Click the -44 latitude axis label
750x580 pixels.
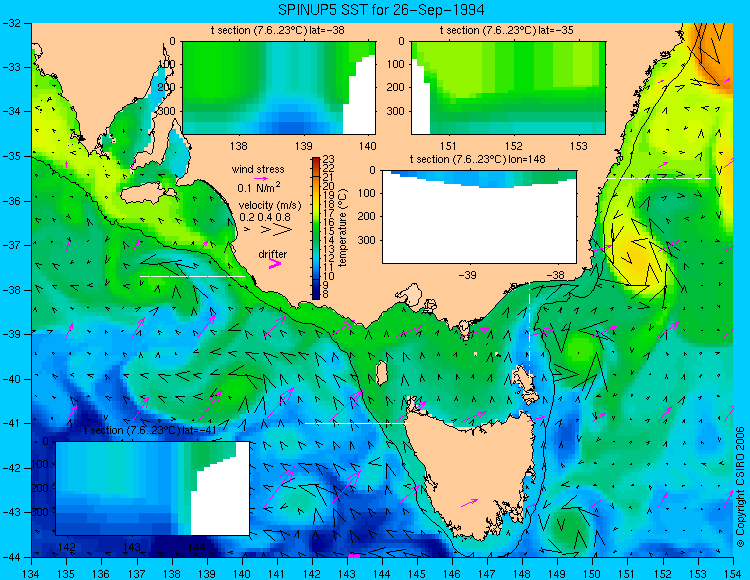pyautogui.click(x=11, y=557)
